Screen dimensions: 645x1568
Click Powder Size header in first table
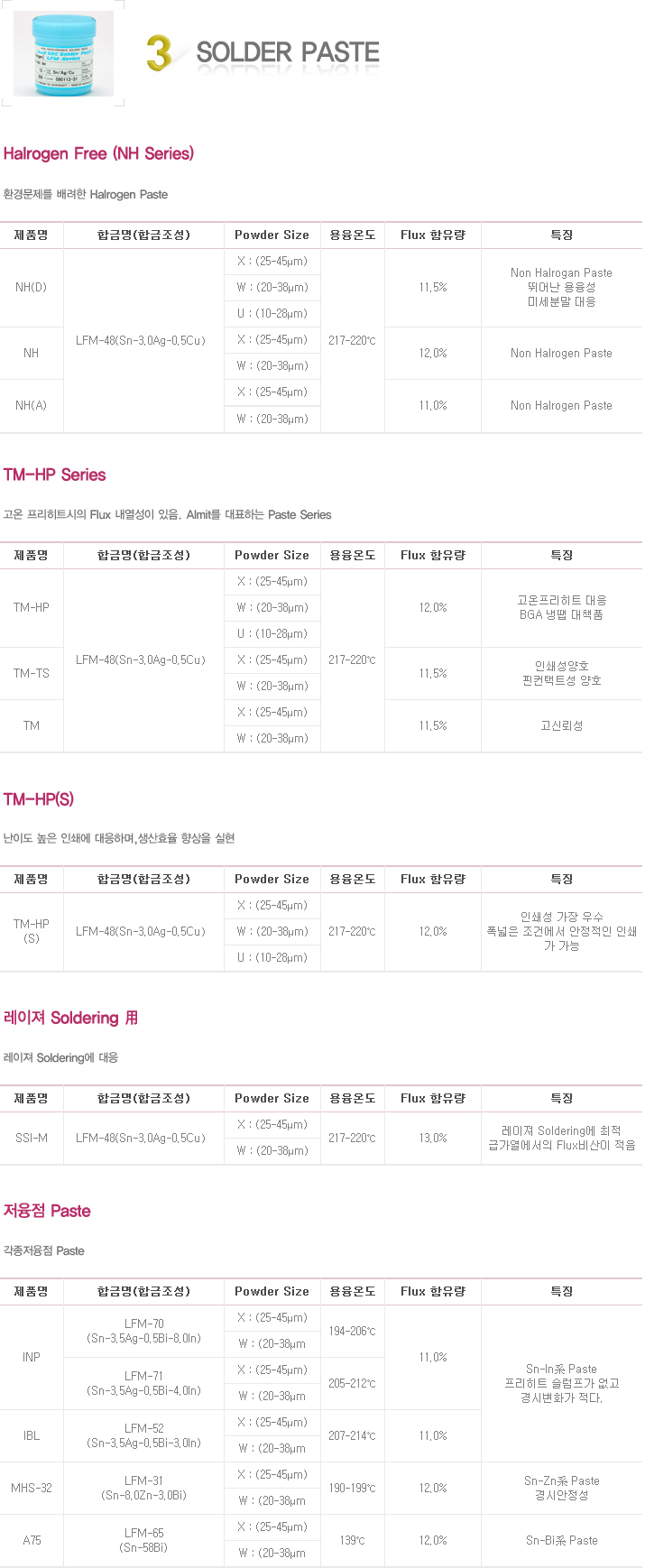coord(272,235)
